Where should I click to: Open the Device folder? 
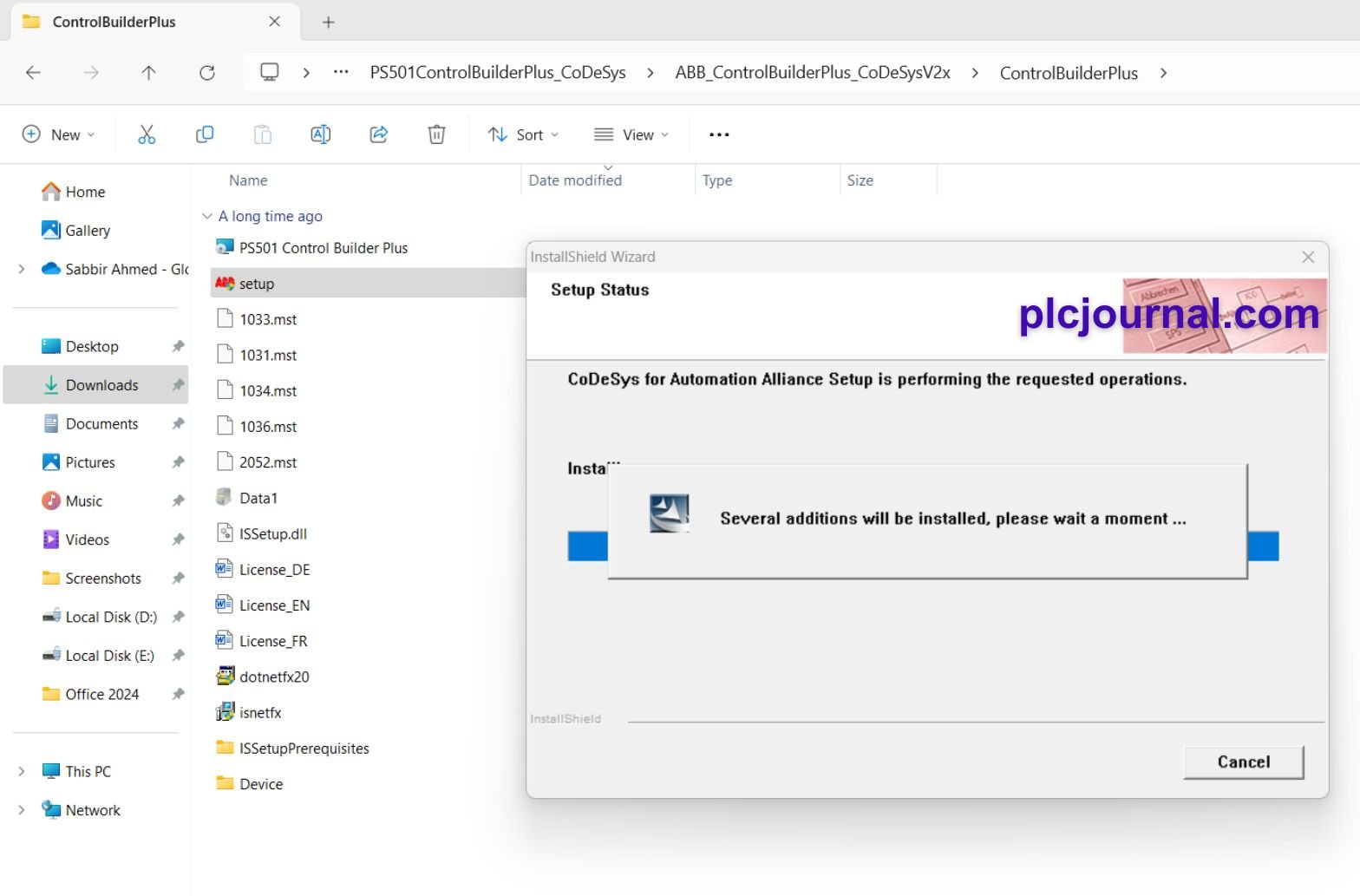pyautogui.click(x=250, y=784)
